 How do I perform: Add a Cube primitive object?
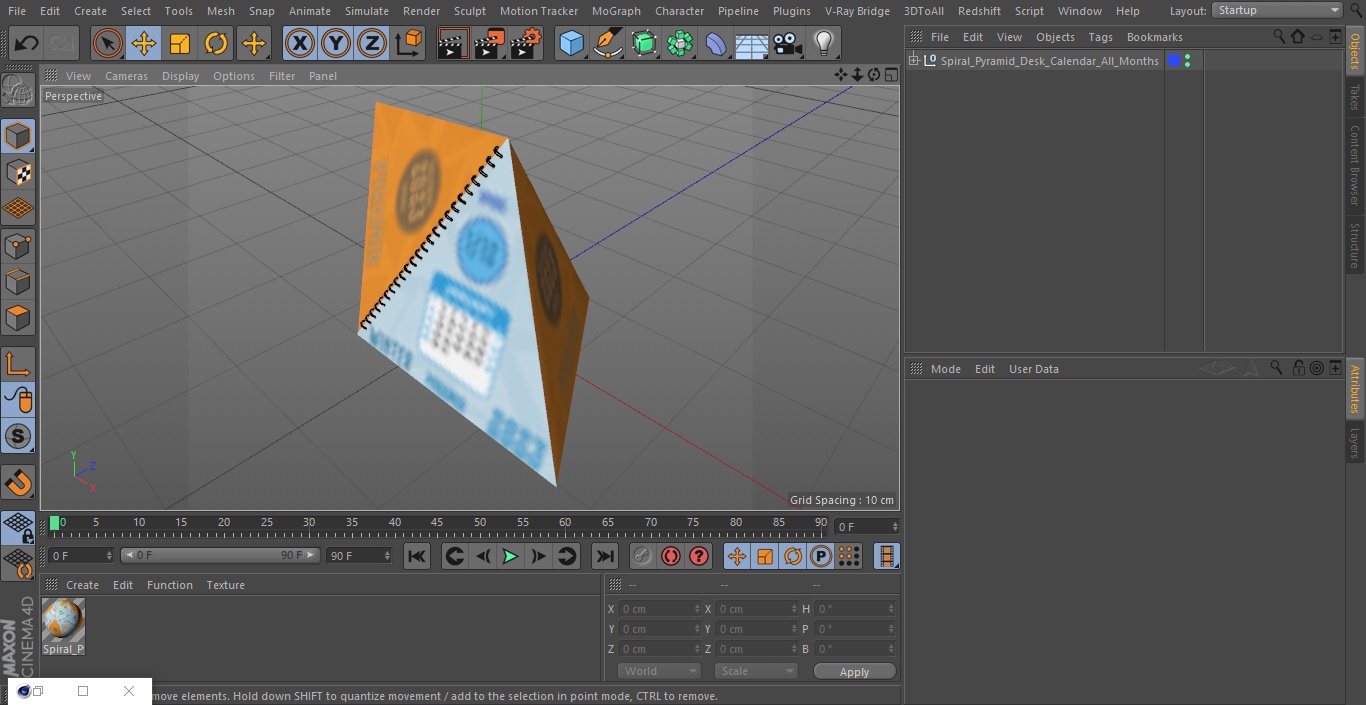[x=571, y=43]
